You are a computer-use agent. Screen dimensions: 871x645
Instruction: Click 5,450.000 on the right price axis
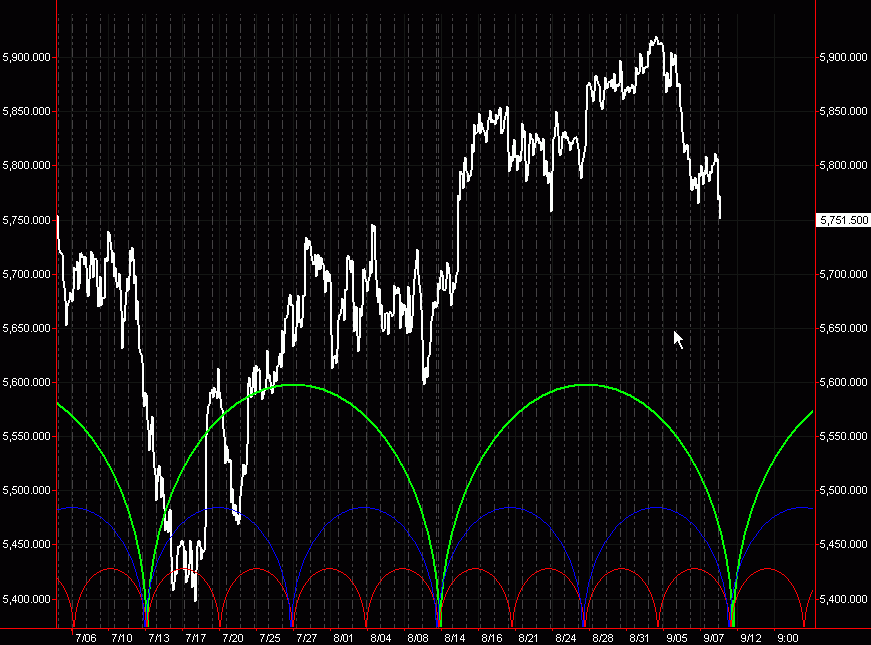[x=843, y=544]
